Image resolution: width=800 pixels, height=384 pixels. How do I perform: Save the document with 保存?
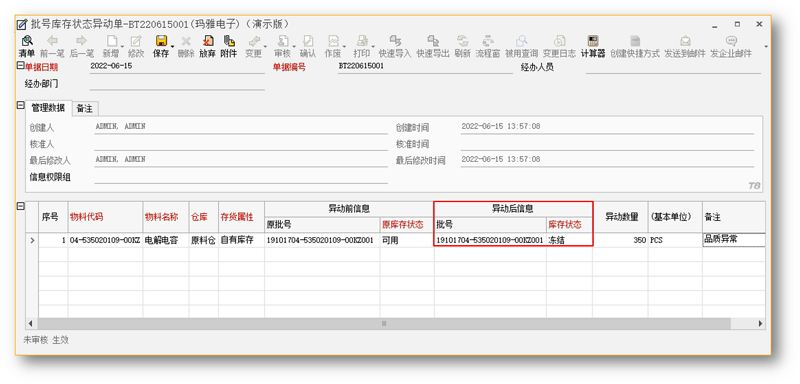(161, 46)
